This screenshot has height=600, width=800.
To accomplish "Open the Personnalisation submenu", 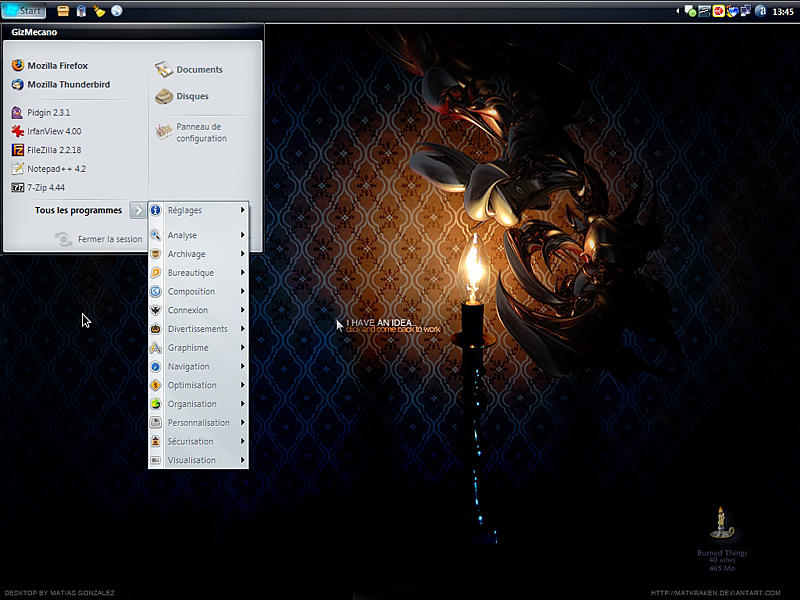I will [198, 422].
